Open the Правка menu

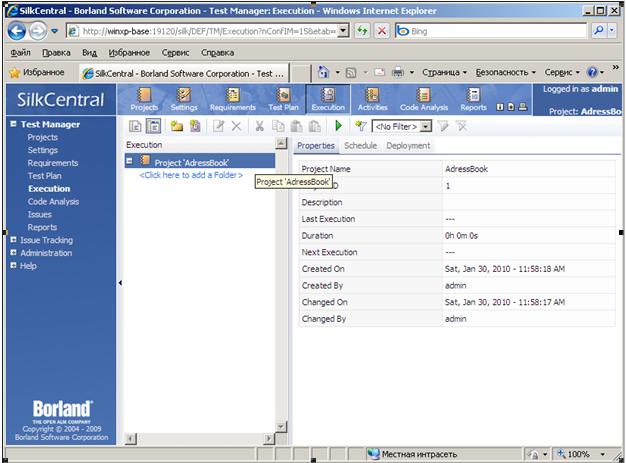[56, 53]
